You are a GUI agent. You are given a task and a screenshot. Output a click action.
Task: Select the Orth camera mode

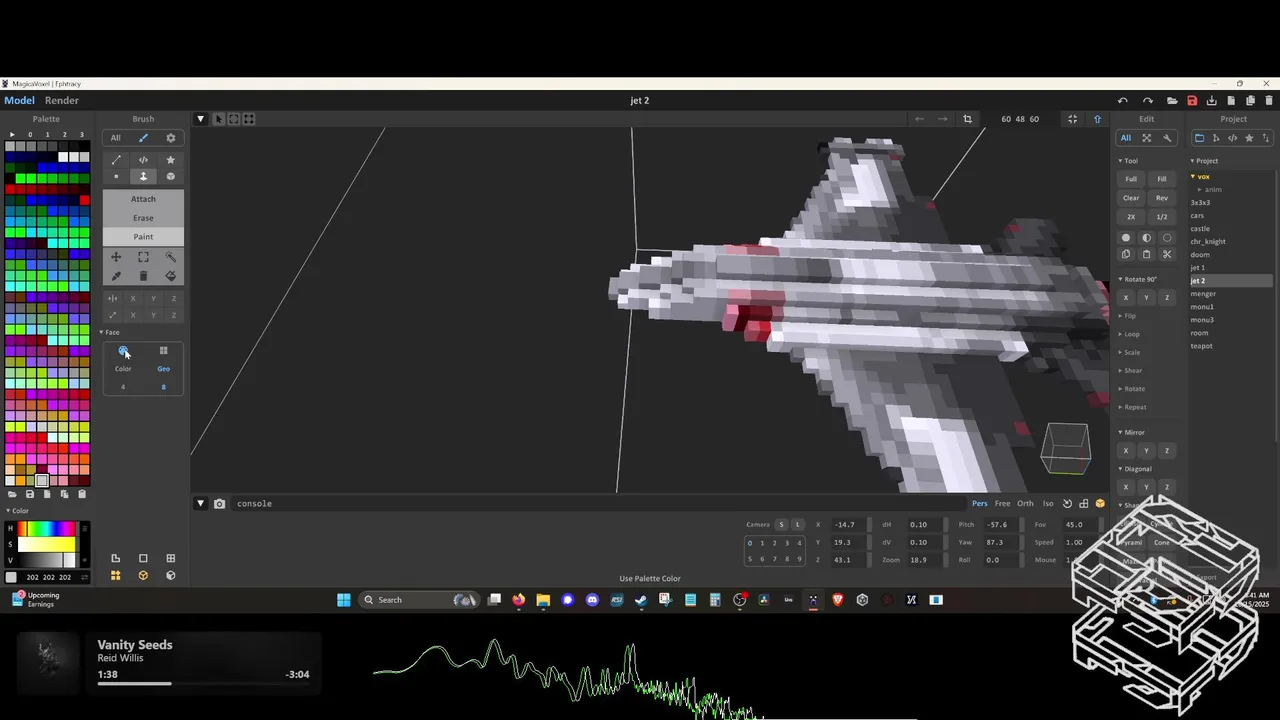click(1025, 504)
